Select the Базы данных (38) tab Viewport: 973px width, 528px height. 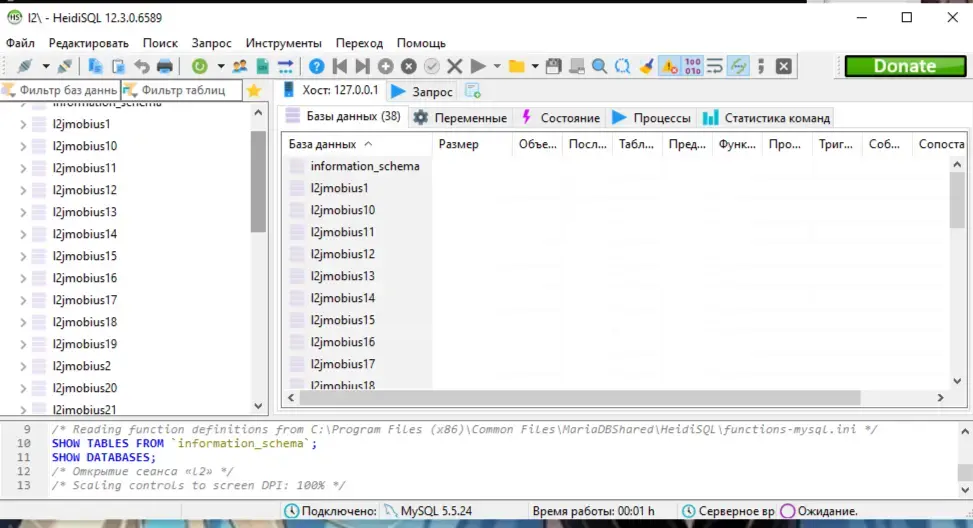click(344, 117)
